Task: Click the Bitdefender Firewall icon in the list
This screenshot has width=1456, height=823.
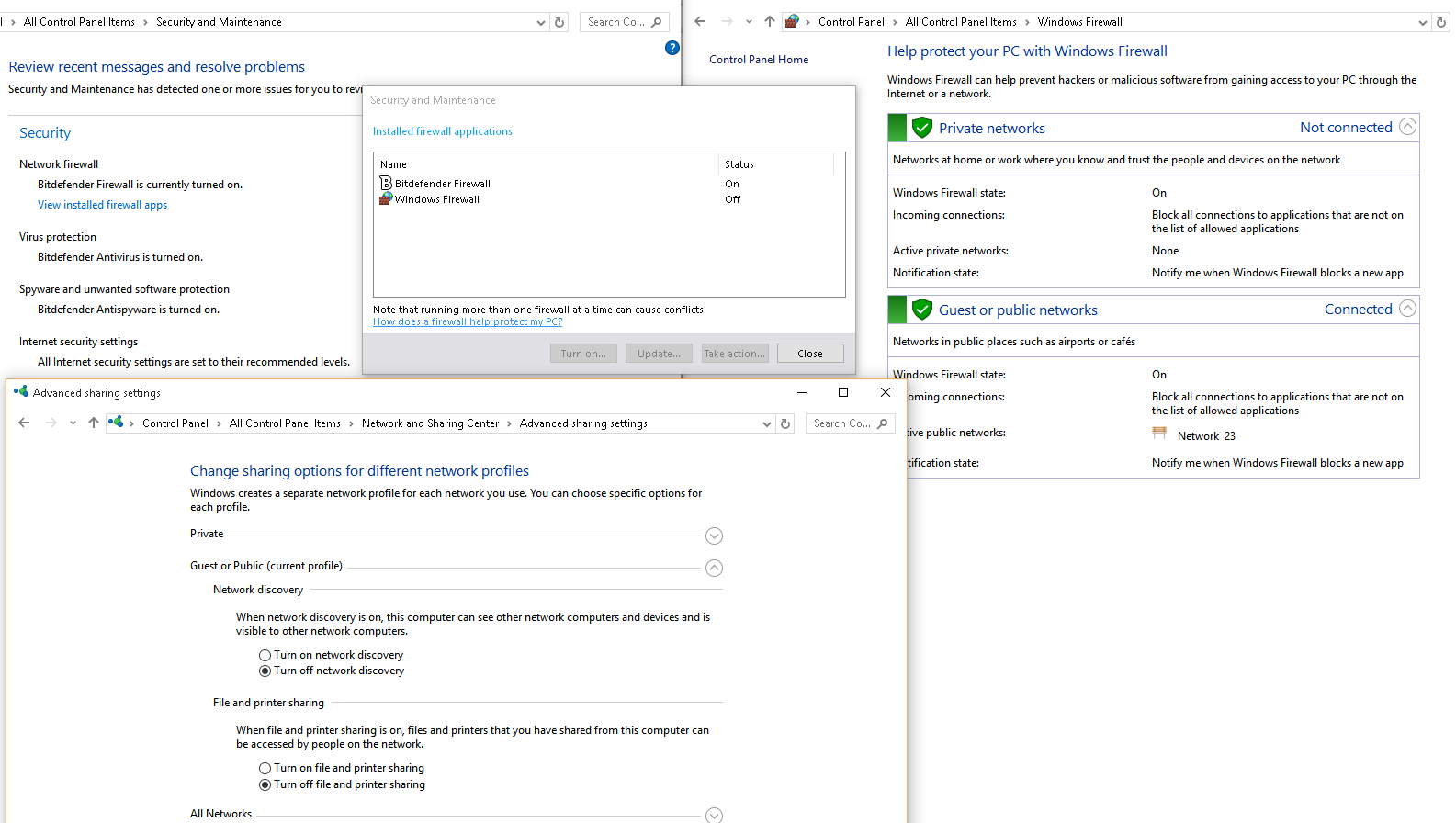Action: click(x=387, y=183)
